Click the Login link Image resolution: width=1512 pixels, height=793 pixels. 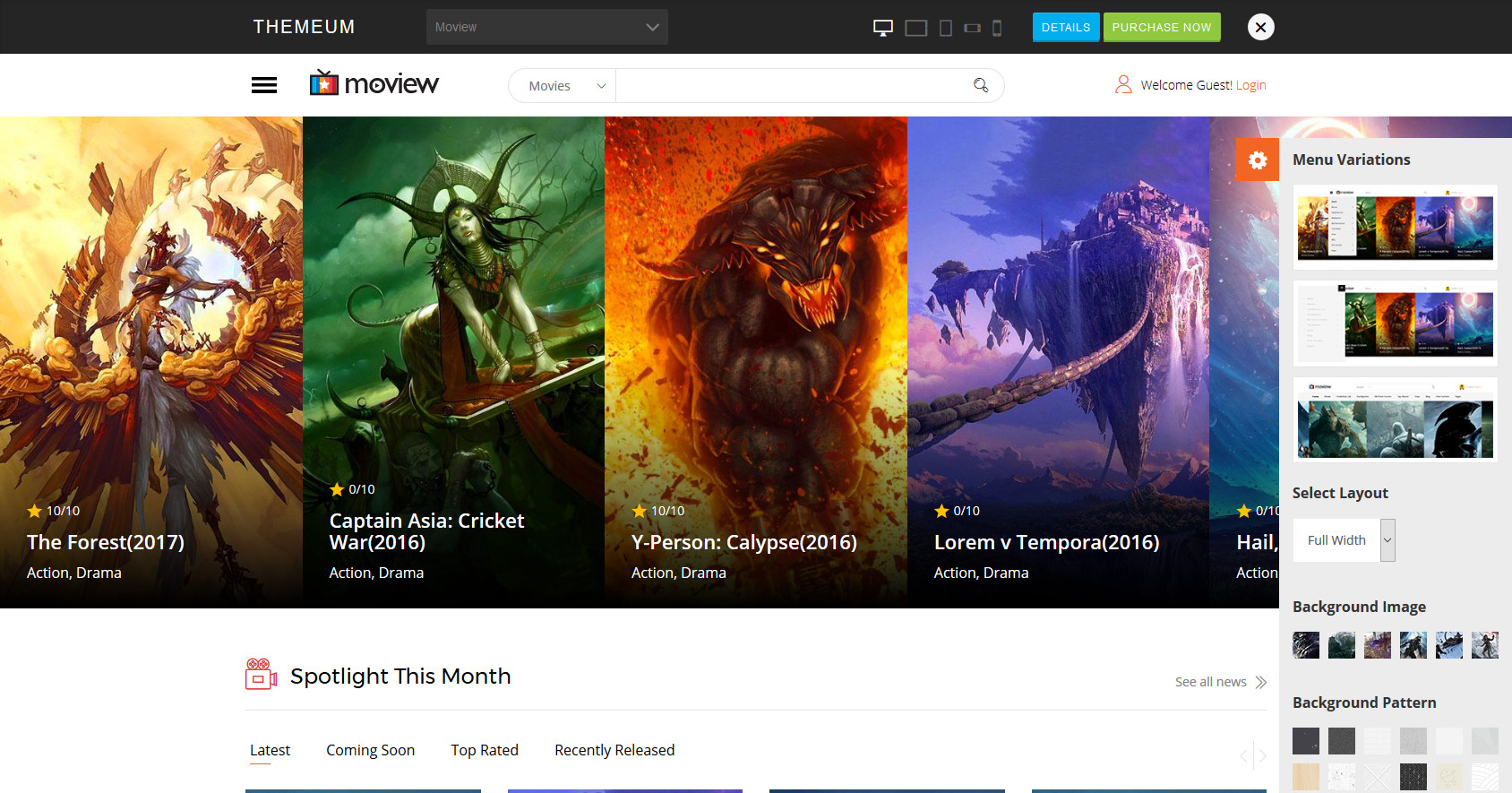[1250, 85]
